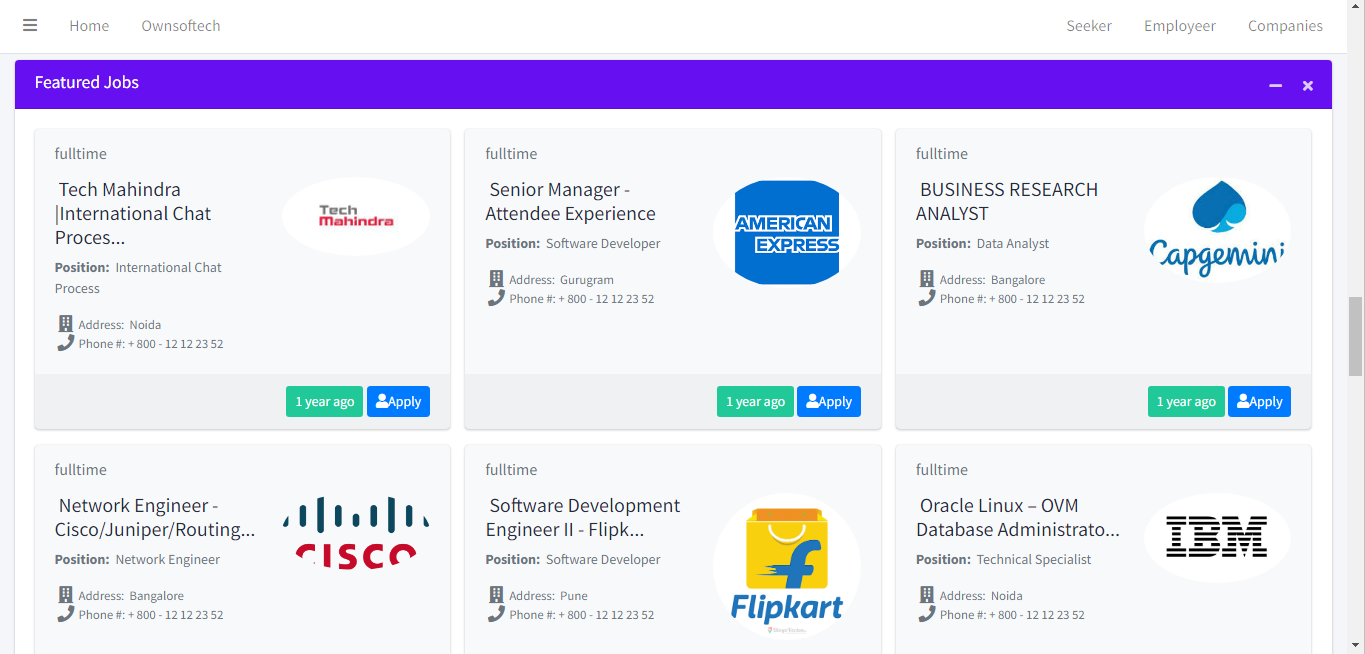Click the page vertical scrollbar thumb

1356,335
